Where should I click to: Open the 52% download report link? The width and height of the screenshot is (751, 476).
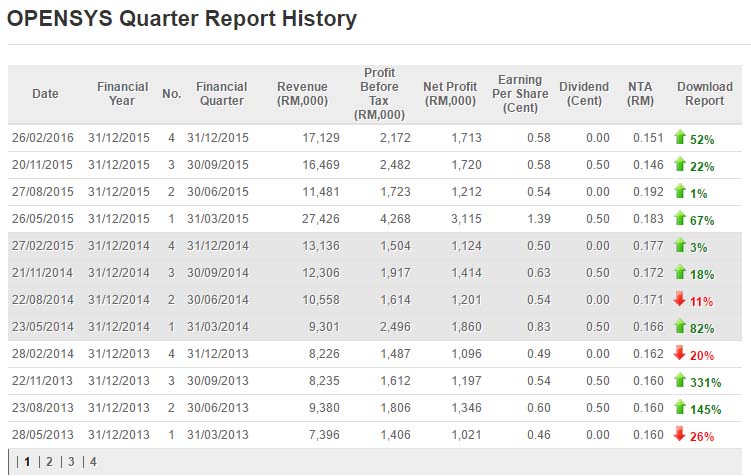tap(701, 139)
